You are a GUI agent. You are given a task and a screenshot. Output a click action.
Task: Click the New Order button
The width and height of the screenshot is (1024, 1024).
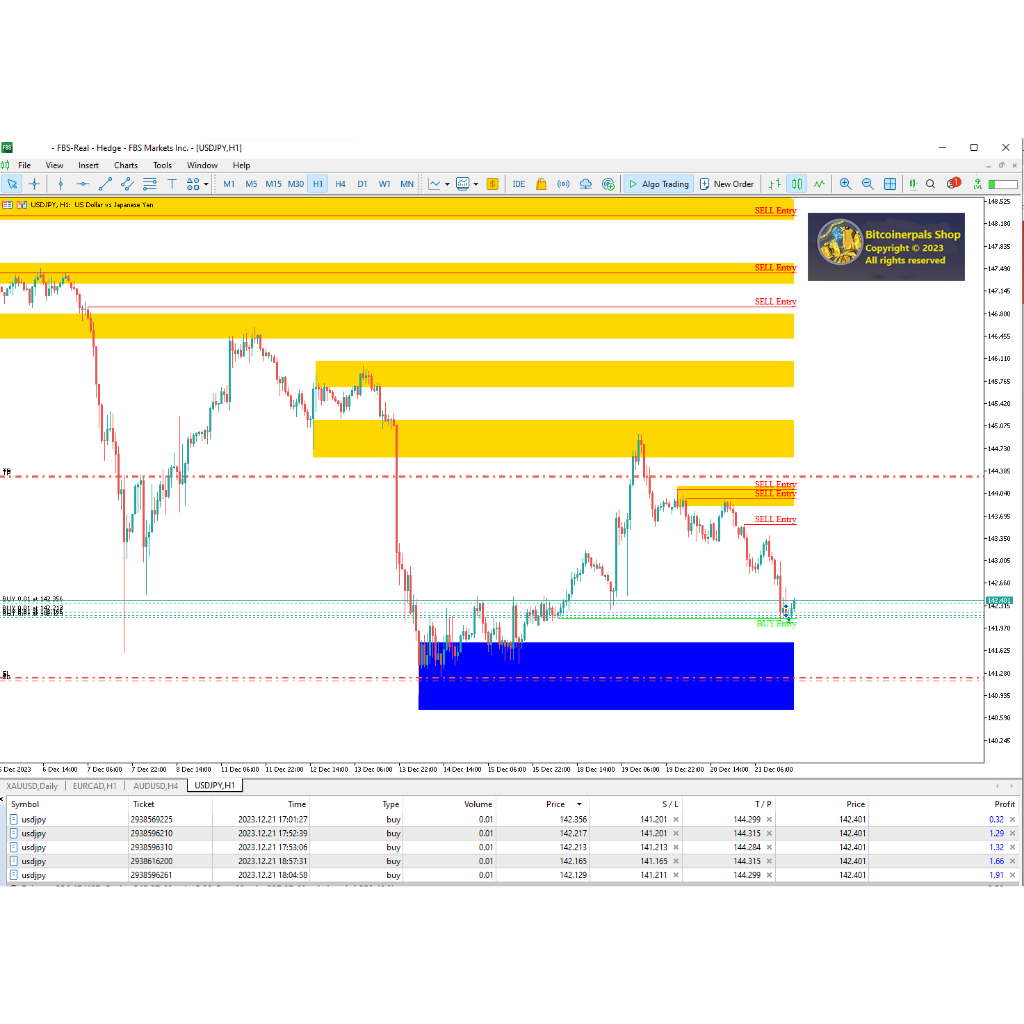tap(726, 184)
